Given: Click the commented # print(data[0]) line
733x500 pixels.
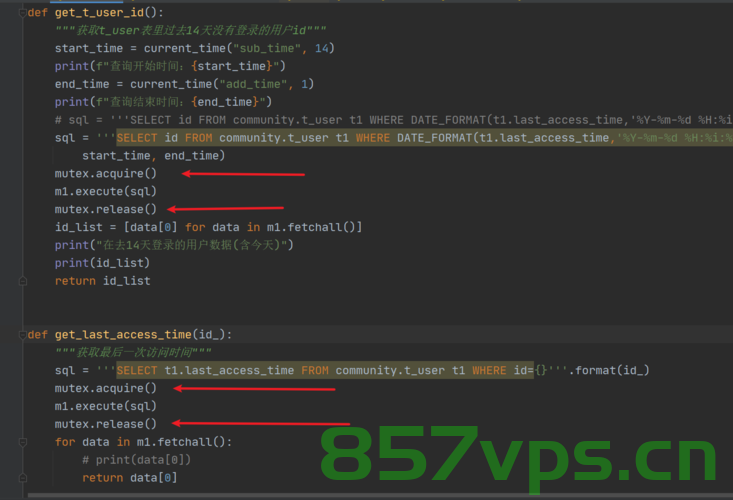Looking at the screenshot, I should tap(137, 460).
